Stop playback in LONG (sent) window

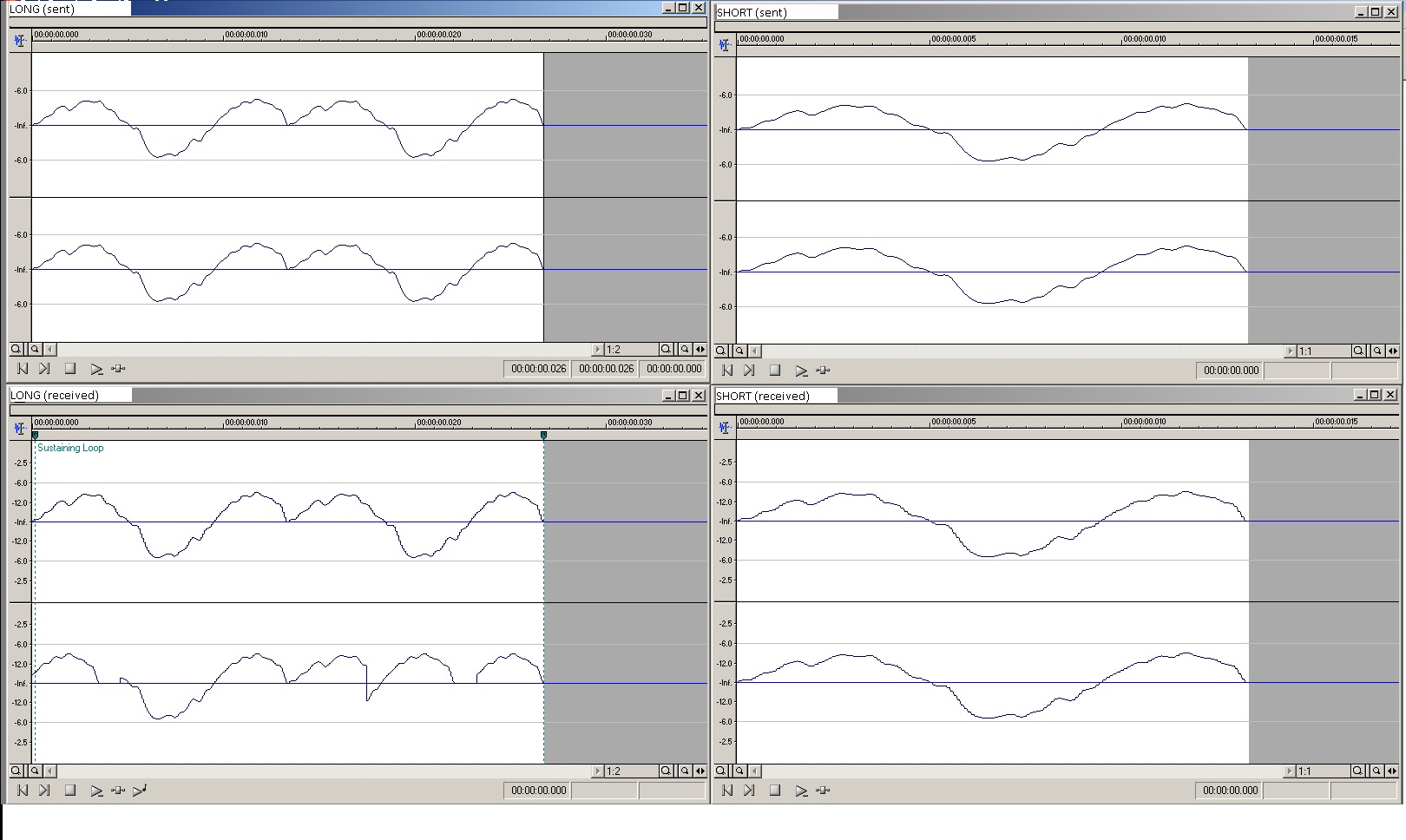pyautogui.click(x=70, y=369)
